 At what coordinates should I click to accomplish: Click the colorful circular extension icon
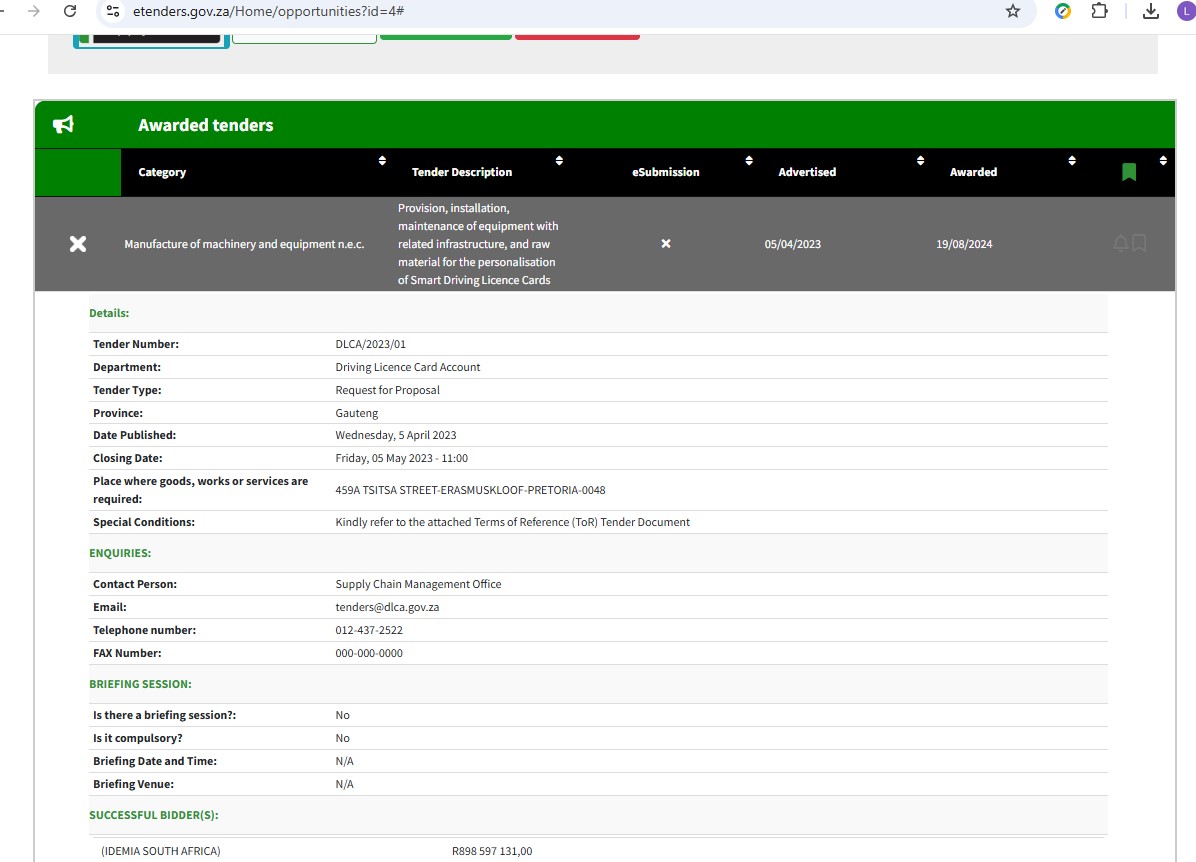pyautogui.click(x=1063, y=11)
